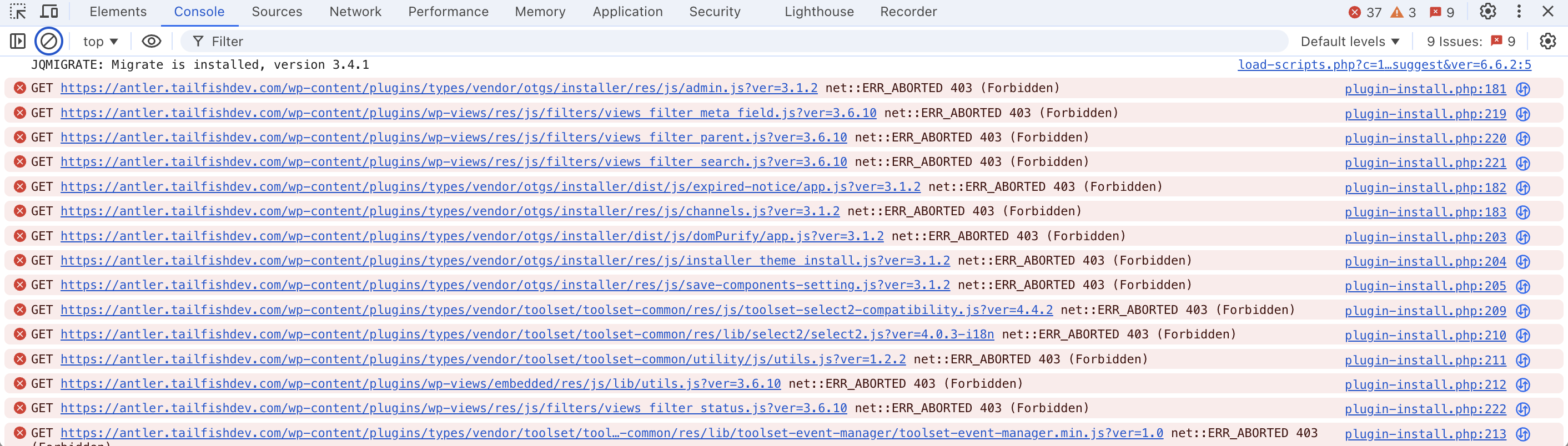
Task: Open the admin.js?ver=3.1.2 URL link
Action: (439, 88)
